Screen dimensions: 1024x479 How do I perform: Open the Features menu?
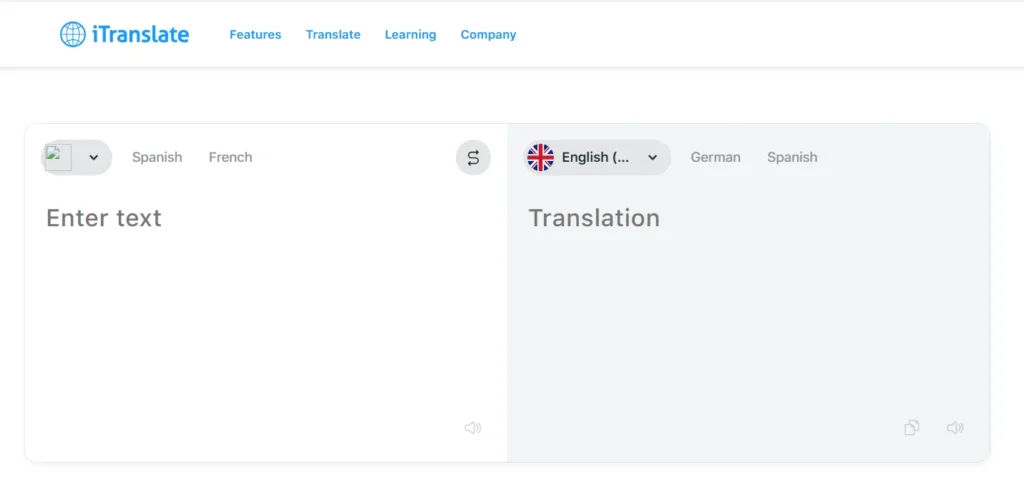click(x=255, y=35)
